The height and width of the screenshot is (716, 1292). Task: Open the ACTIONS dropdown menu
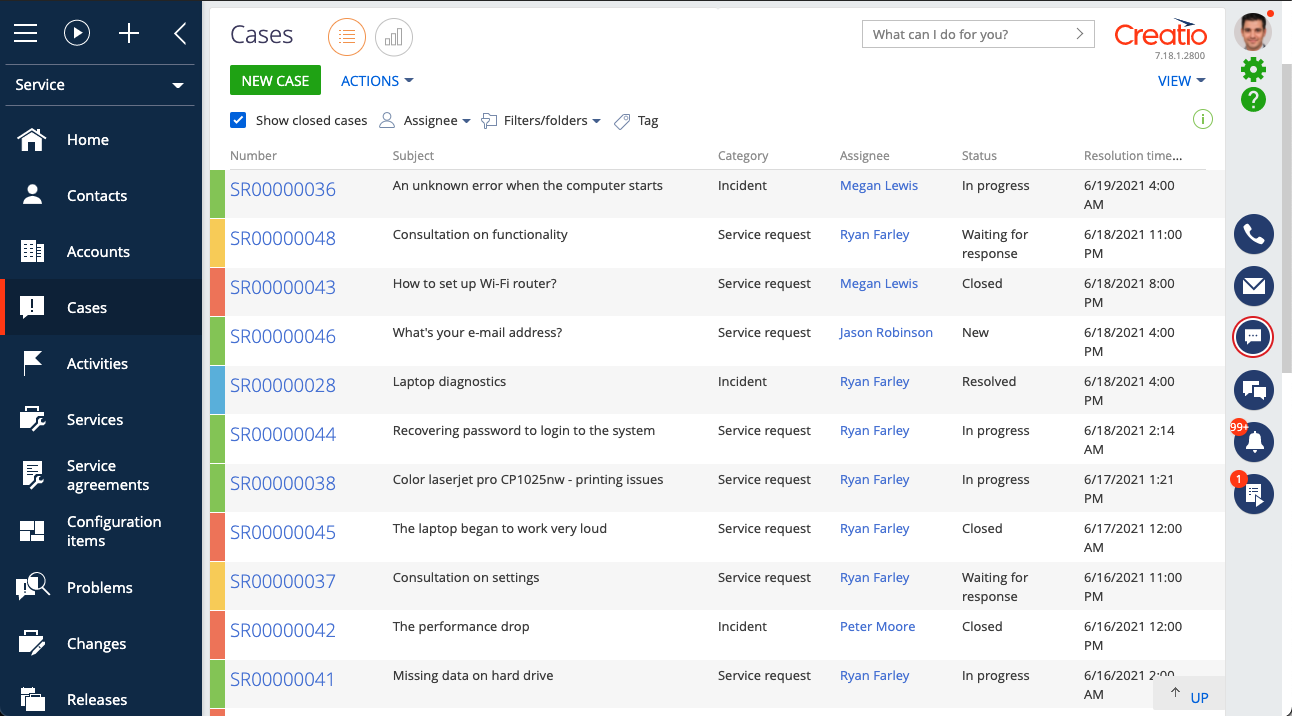(x=376, y=81)
